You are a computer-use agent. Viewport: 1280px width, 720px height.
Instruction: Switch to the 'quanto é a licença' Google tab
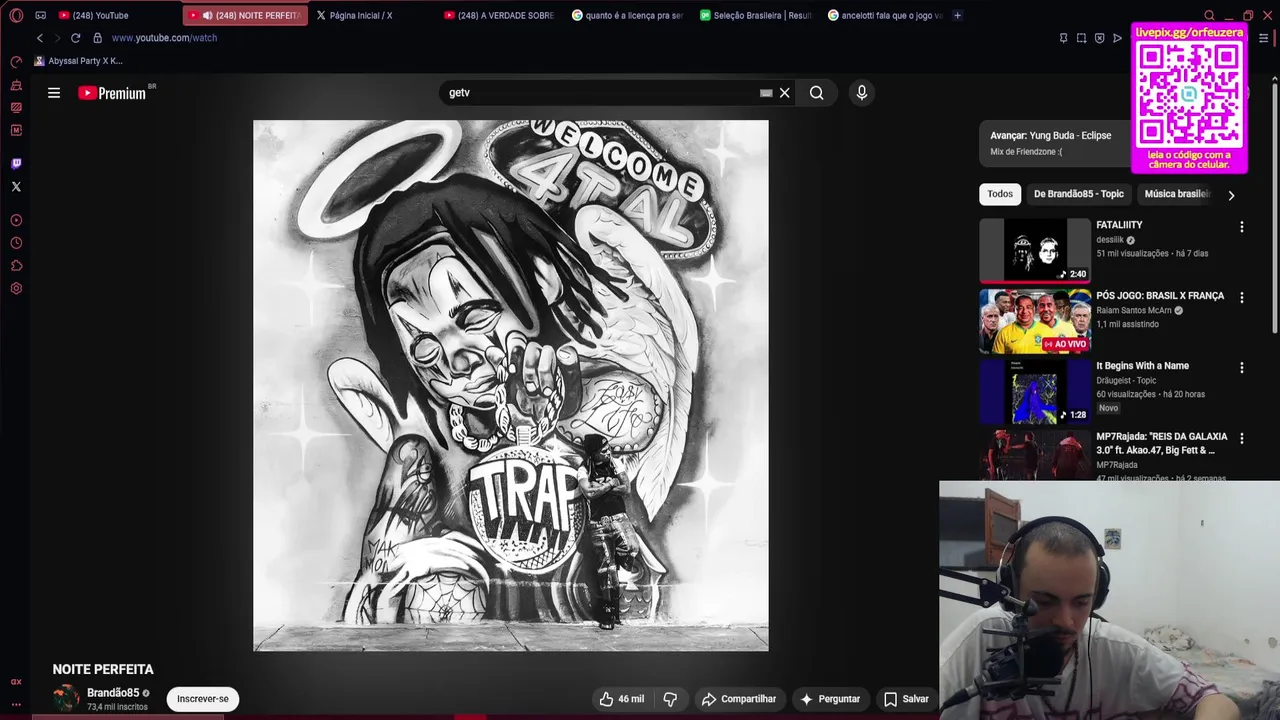point(627,15)
